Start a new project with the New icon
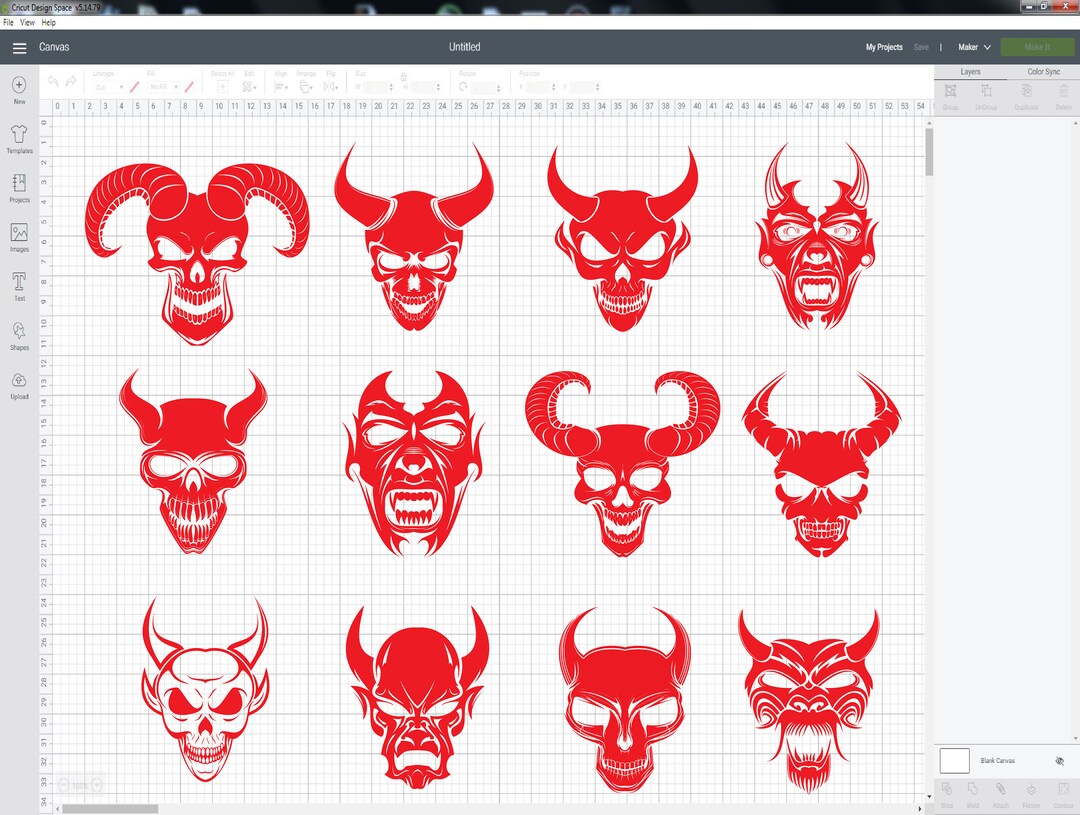 (19, 88)
